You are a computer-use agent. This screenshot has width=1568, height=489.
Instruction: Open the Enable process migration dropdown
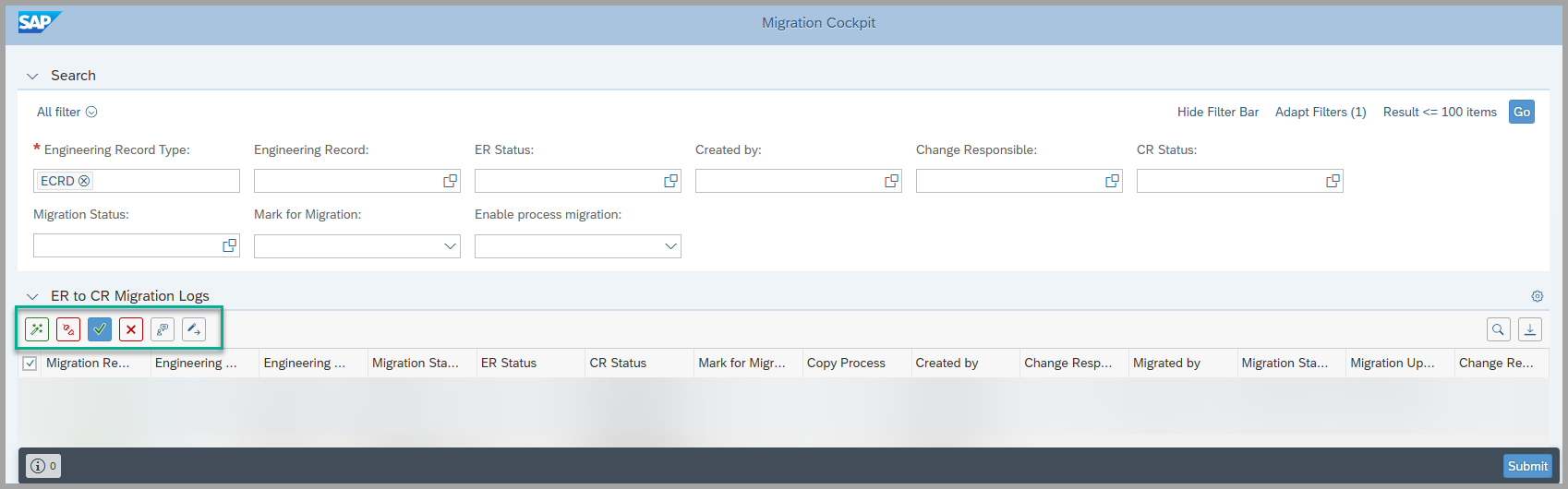pos(670,246)
